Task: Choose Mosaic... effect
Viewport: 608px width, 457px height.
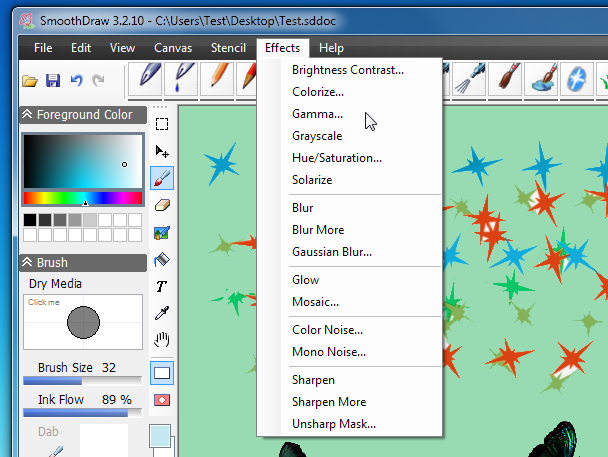Action: [x=315, y=302]
